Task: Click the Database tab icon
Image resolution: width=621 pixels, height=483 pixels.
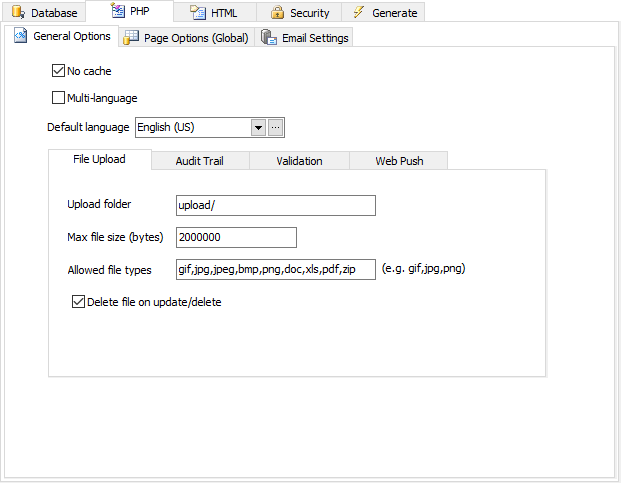Action: click(x=18, y=13)
